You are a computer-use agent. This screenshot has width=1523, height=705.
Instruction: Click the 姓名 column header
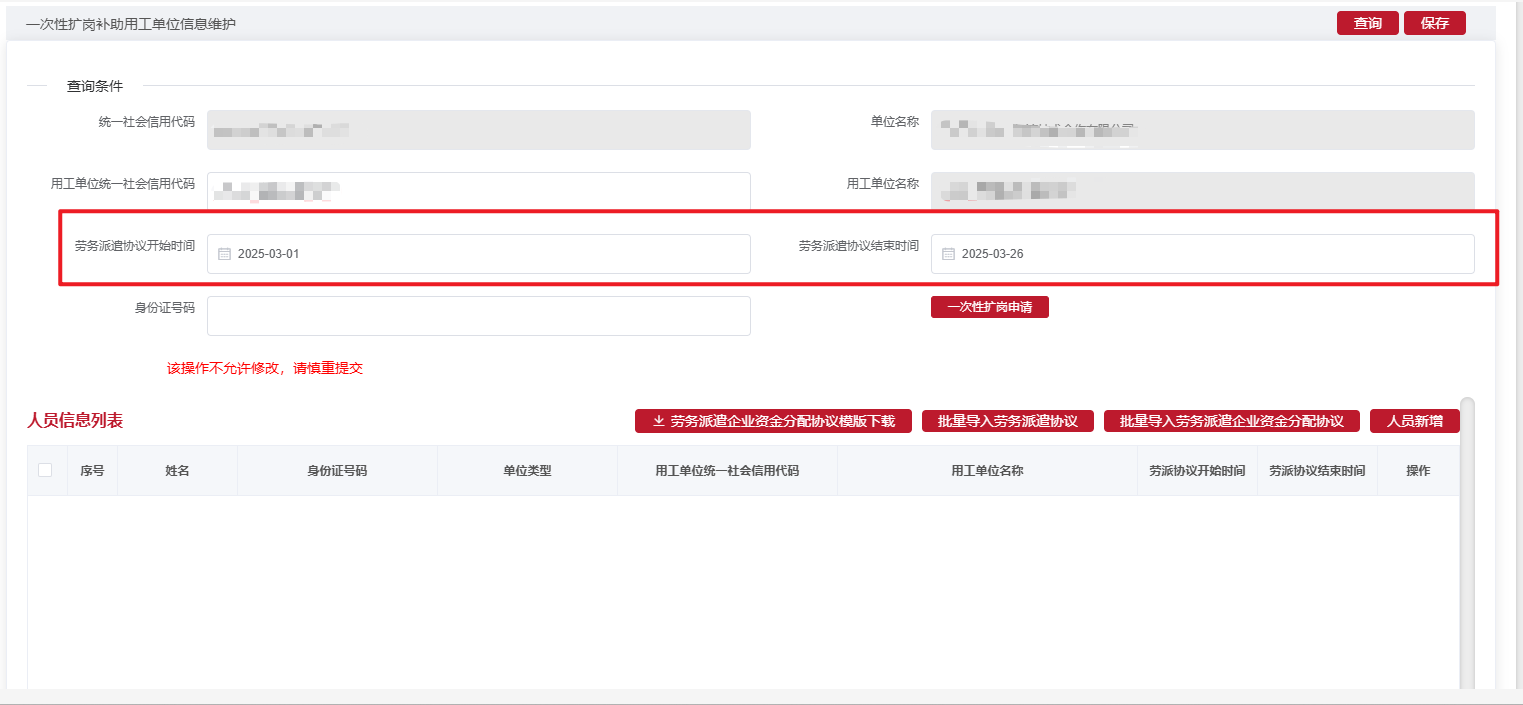176,469
